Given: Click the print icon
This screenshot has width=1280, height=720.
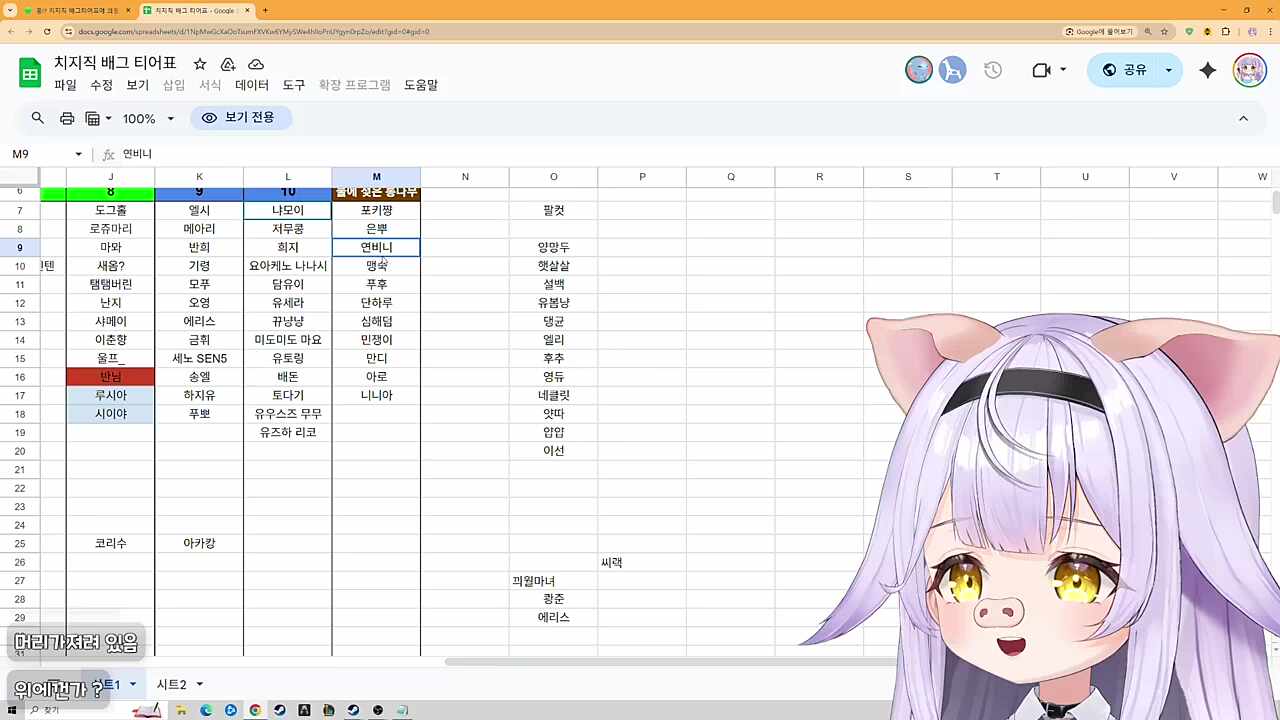Looking at the screenshot, I should 66,118.
